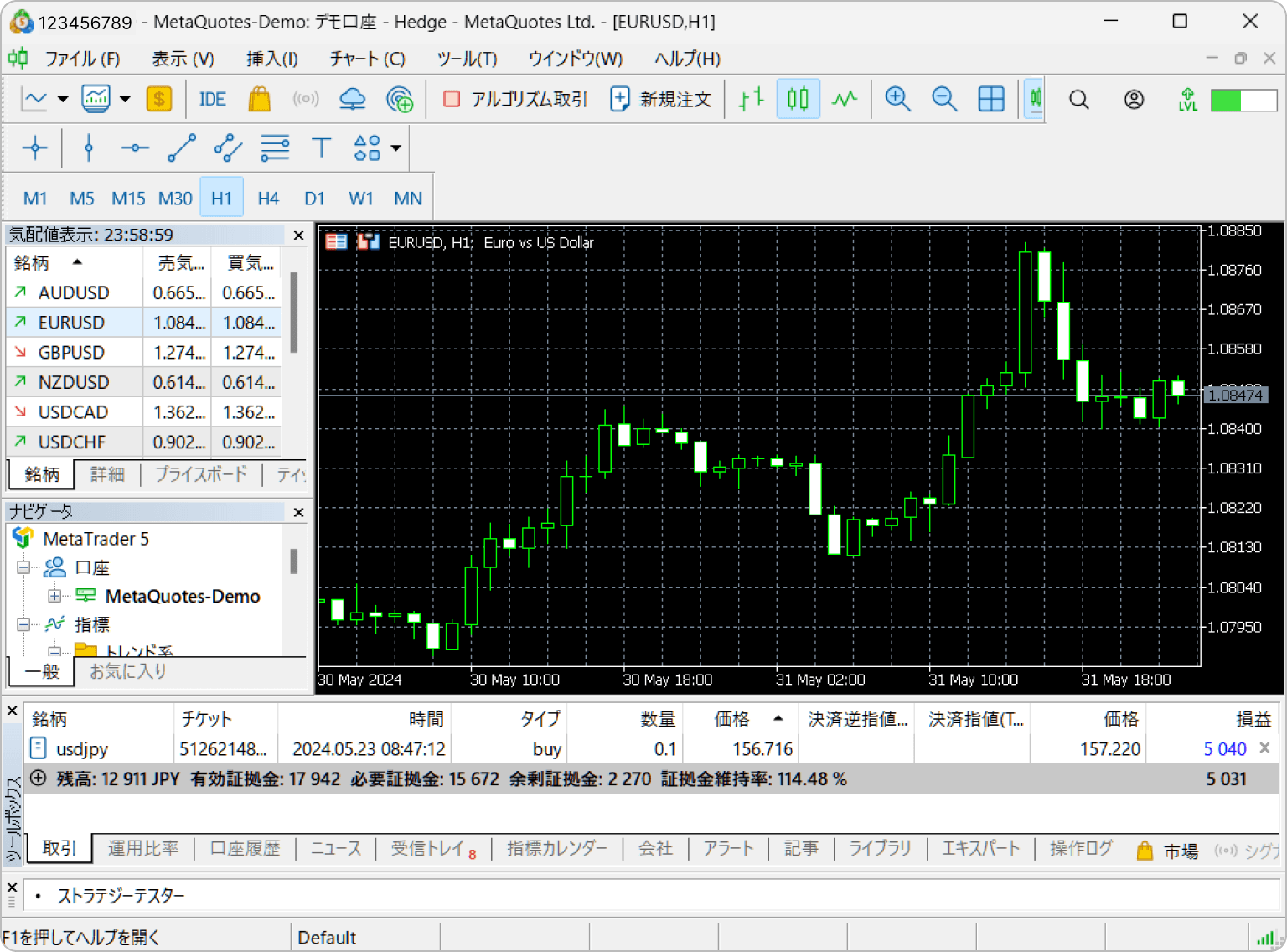Collapse the 口座 tree node

[23, 567]
